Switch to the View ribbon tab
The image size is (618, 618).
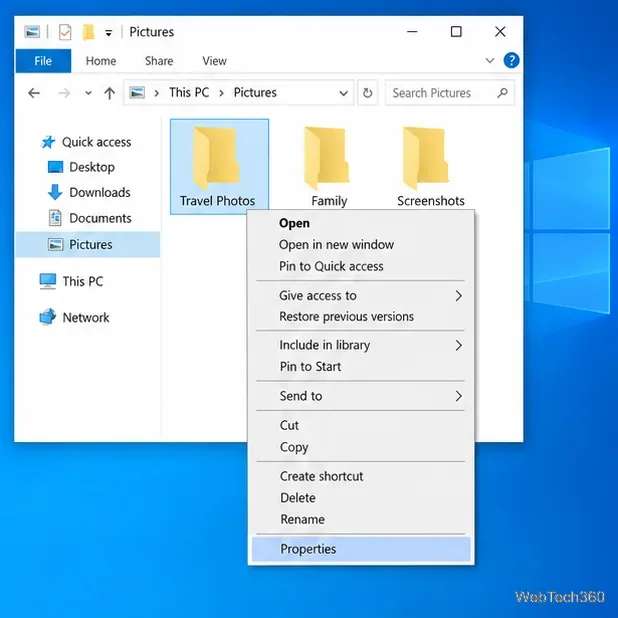click(x=214, y=61)
